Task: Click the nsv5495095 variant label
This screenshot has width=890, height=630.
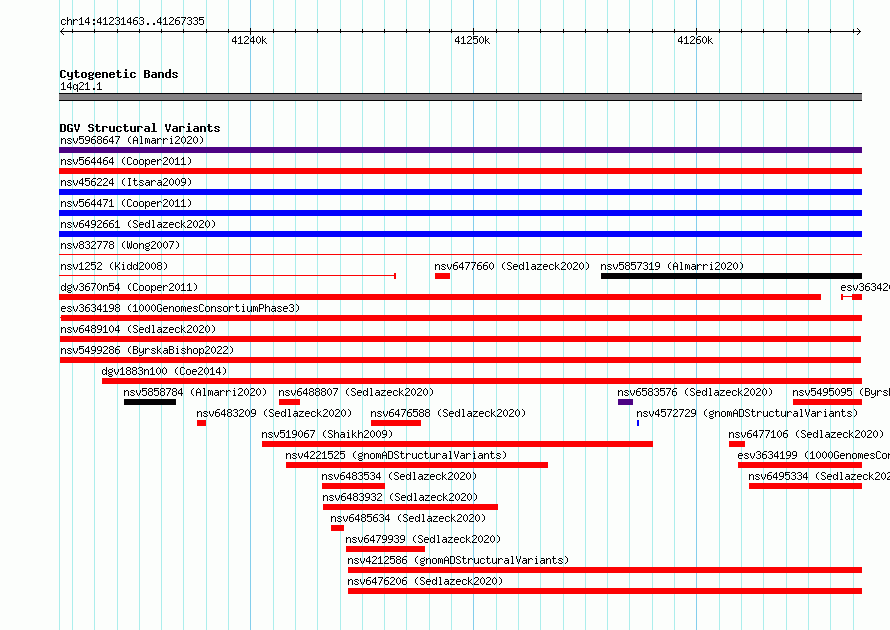Action: point(841,392)
